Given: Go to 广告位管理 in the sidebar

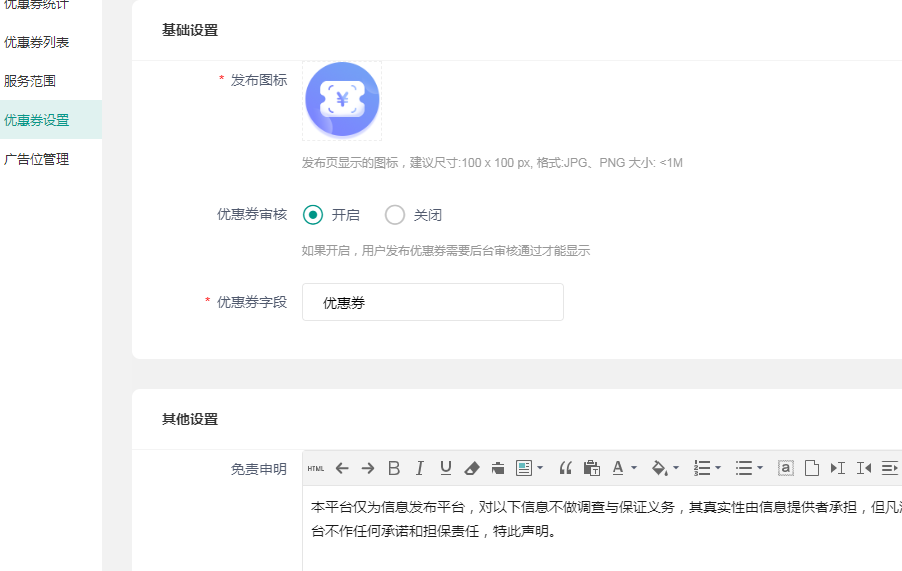Looking at the screenshot, I should pos(37,159).
